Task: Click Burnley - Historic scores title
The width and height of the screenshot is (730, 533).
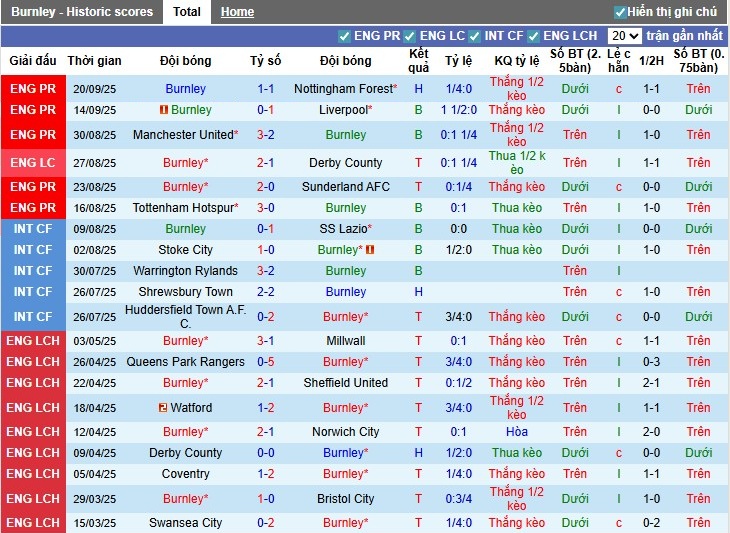Action: coord(82,12)
